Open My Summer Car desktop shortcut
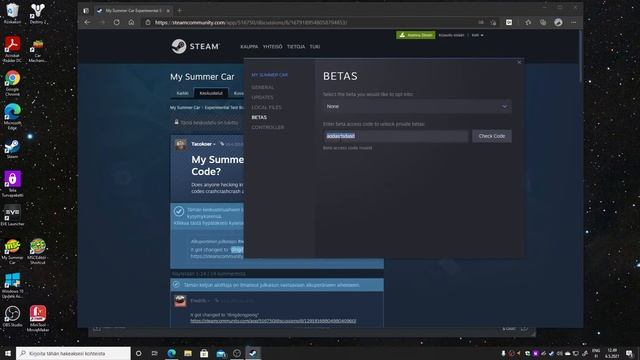The image size is (640, 360). pyautogui.click(x=12, y=252)
